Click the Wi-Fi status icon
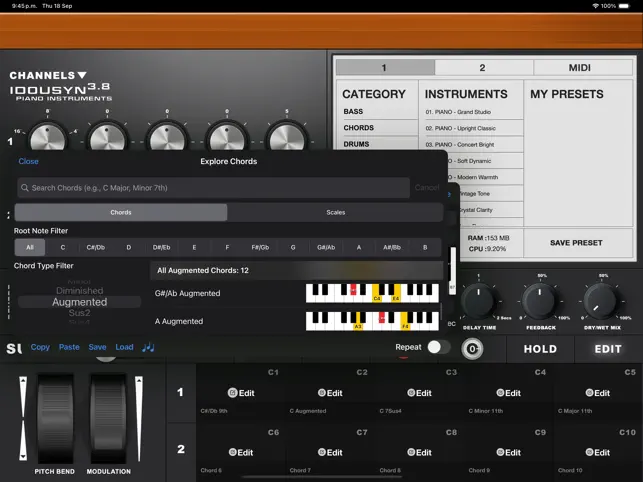The height and width of the screenshot is (482, 643). (x=595, y=6)
